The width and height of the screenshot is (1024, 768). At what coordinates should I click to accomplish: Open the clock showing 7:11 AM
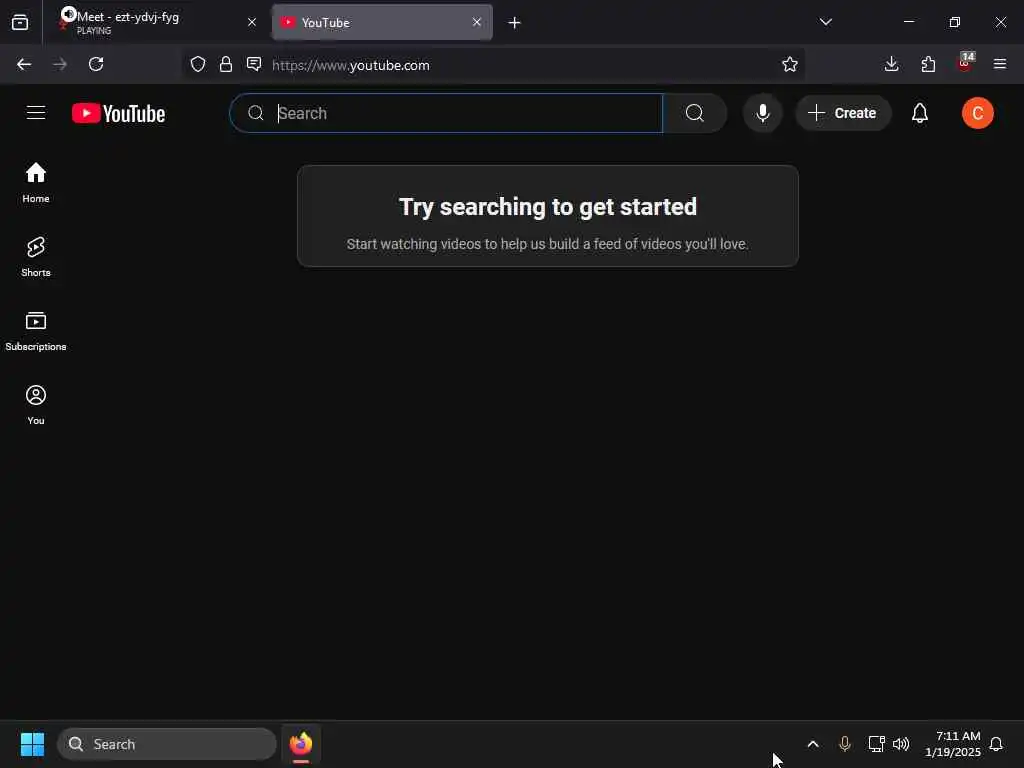tap(953, 744)
